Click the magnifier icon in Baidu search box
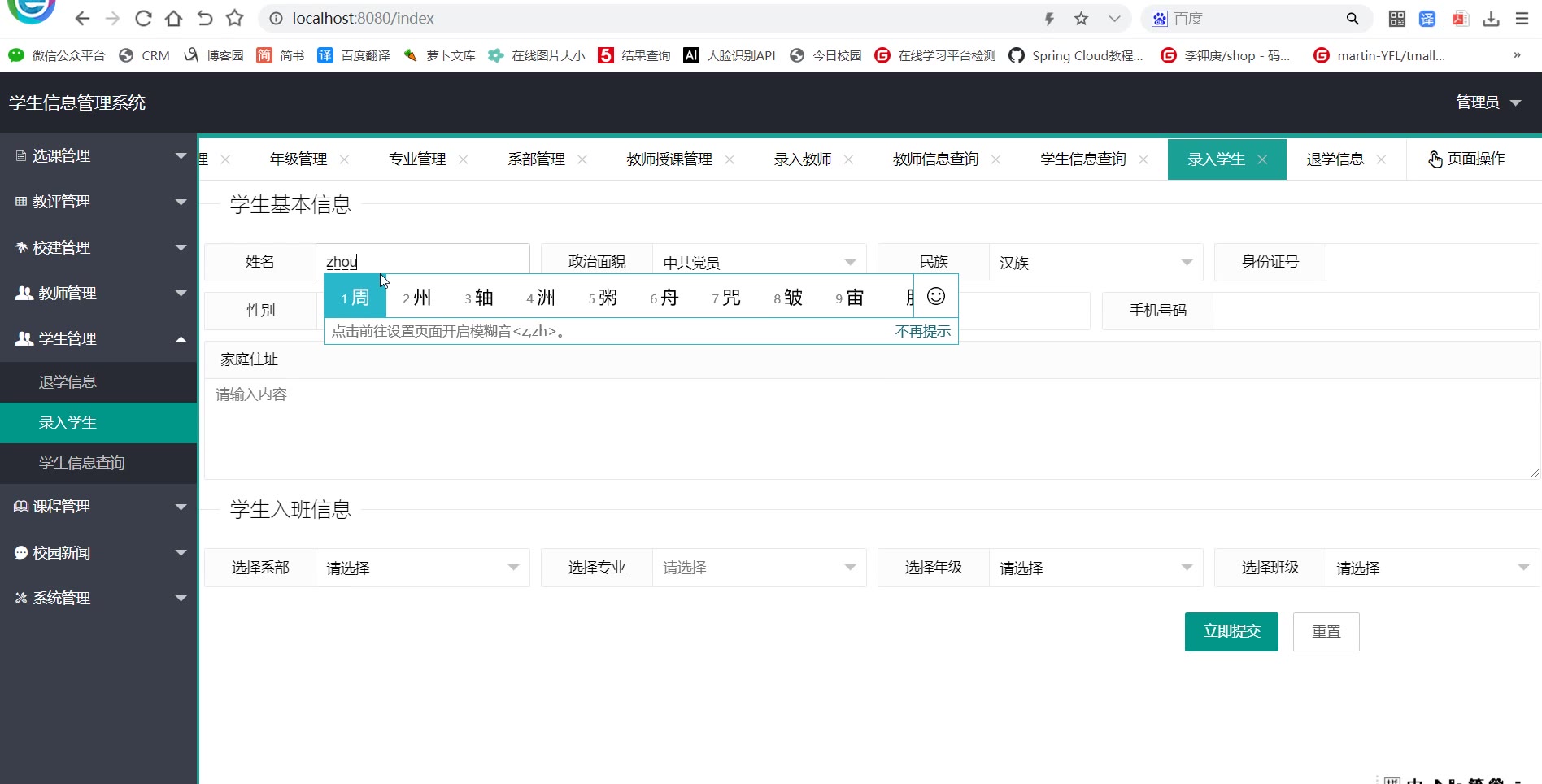This screenshot has width=1542, height=784. point(1353,19)
